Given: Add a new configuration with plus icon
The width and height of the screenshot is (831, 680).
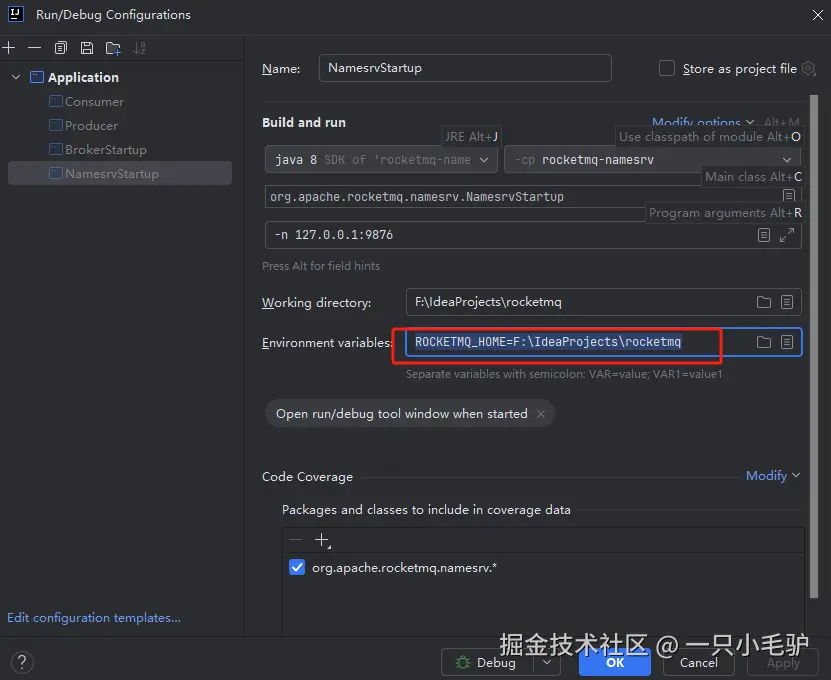Looking at the screenshot, I should pyautogui.click(x=9, y=48).
